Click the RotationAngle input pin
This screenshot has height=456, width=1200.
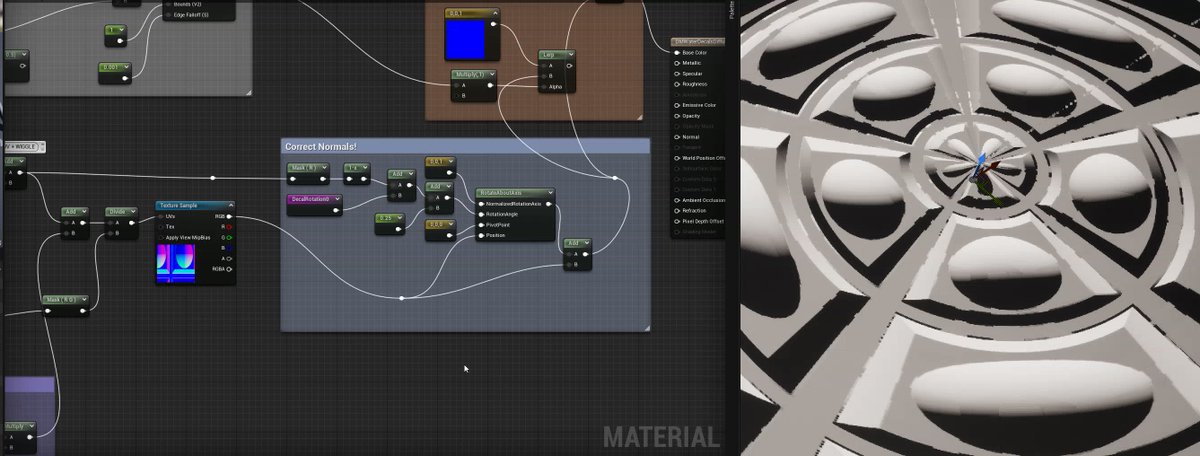(x=481, y=214)
